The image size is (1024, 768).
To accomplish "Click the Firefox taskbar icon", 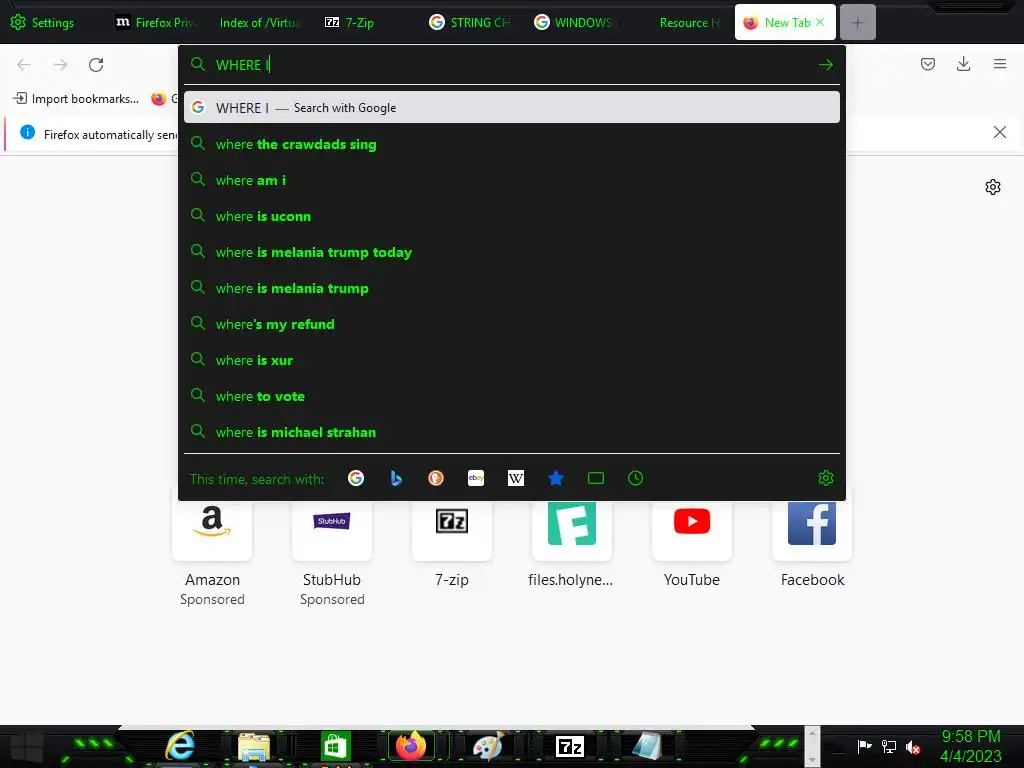I will click(x=411, y=746).
